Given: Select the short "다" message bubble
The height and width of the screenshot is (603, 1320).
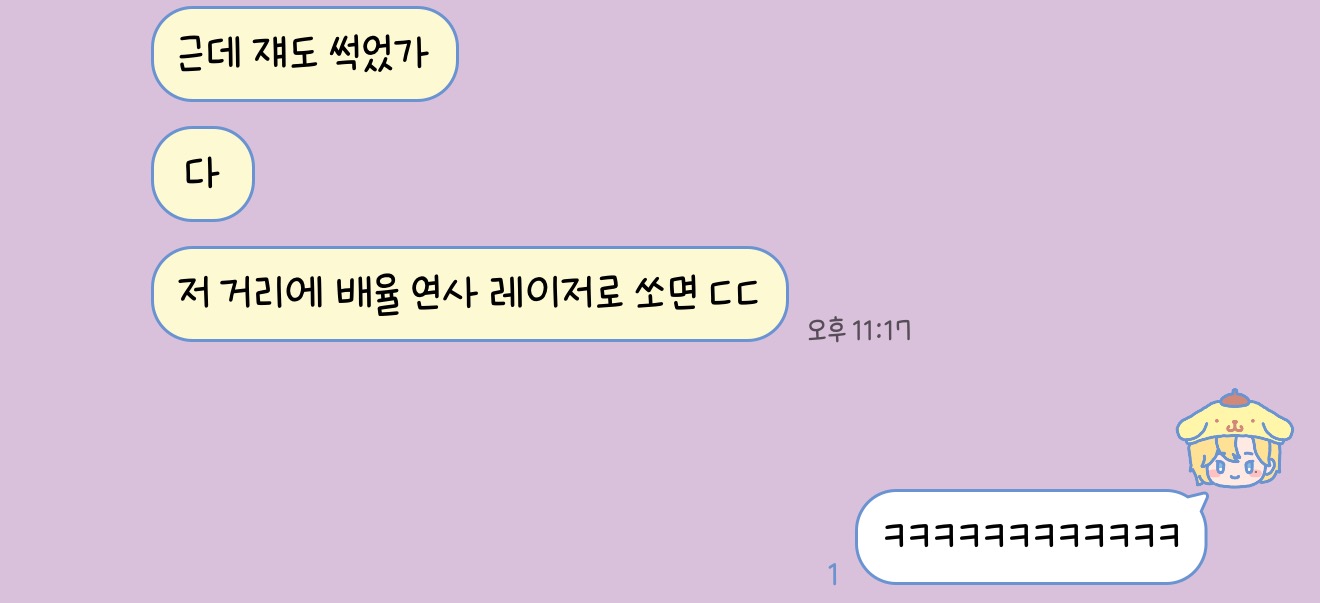Looking at the screenshot, I should coord(202,174).
